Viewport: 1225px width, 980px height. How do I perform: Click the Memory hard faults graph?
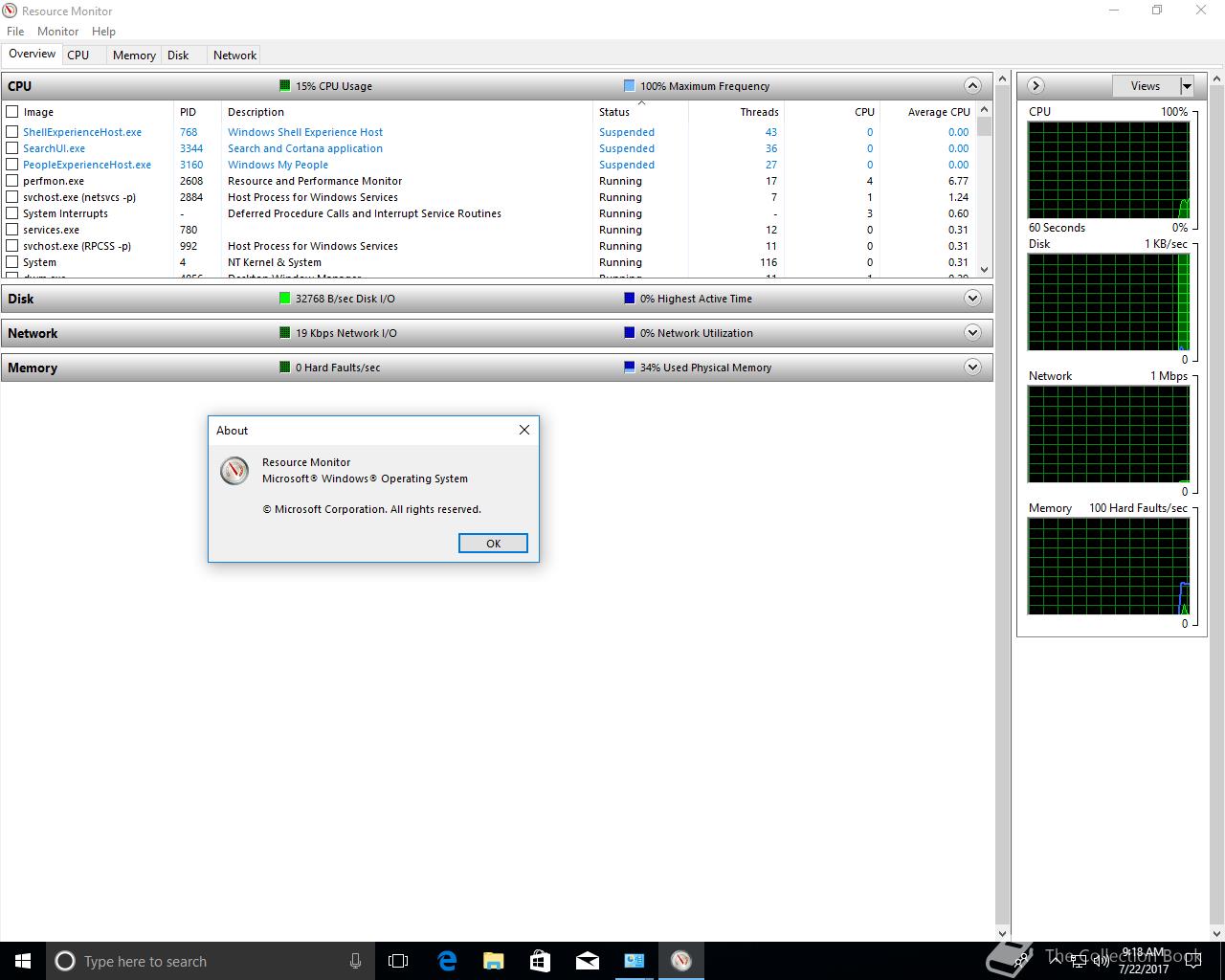[1108, 566]
